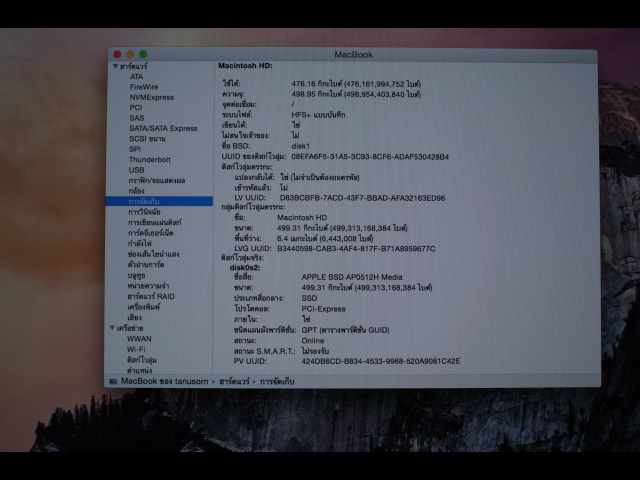Click the HFS+ file system value
The height and width of the screenshot is (480, 640).
(x=318, y=115)
